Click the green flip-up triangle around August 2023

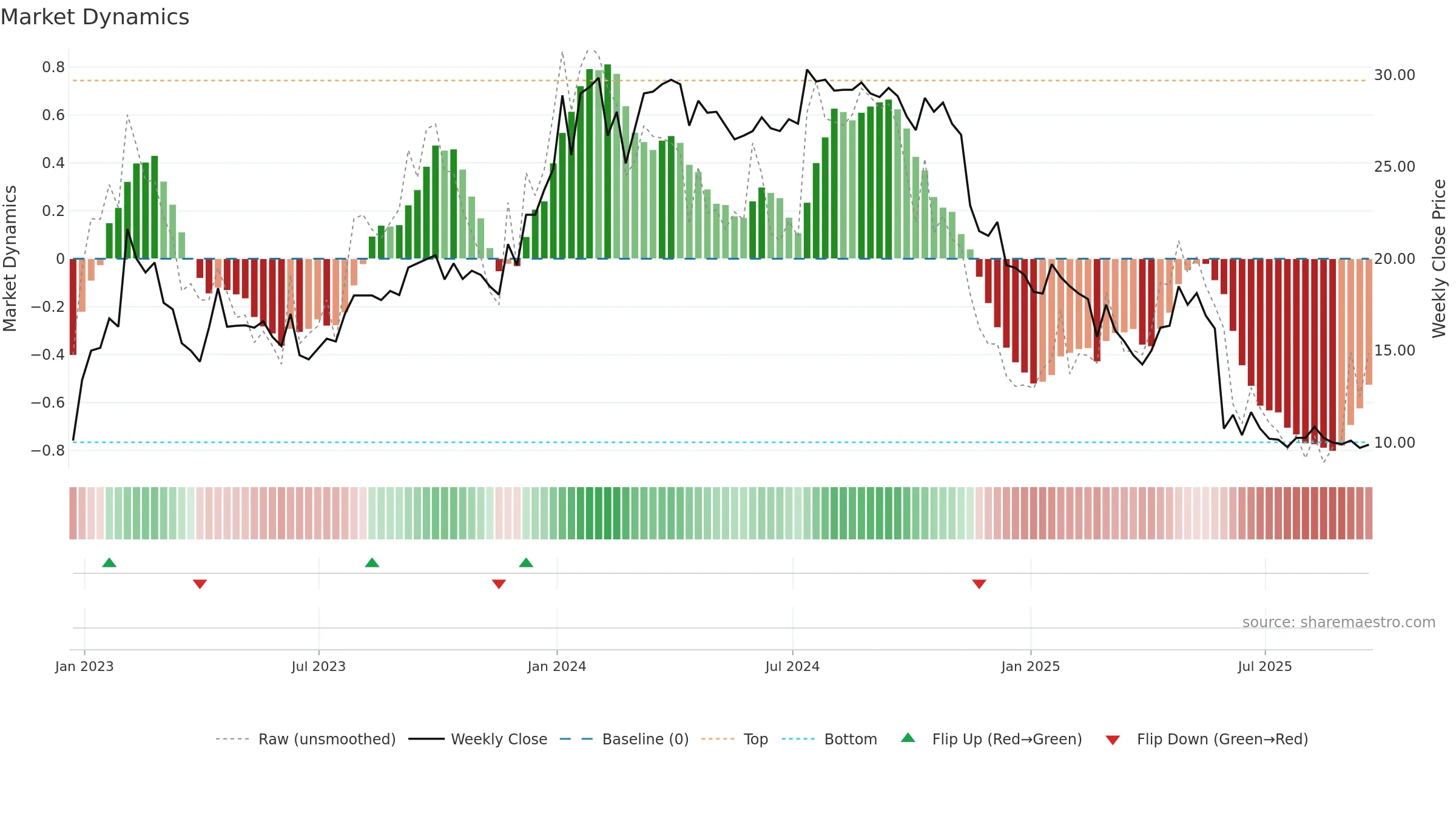(x=372, y=563)
